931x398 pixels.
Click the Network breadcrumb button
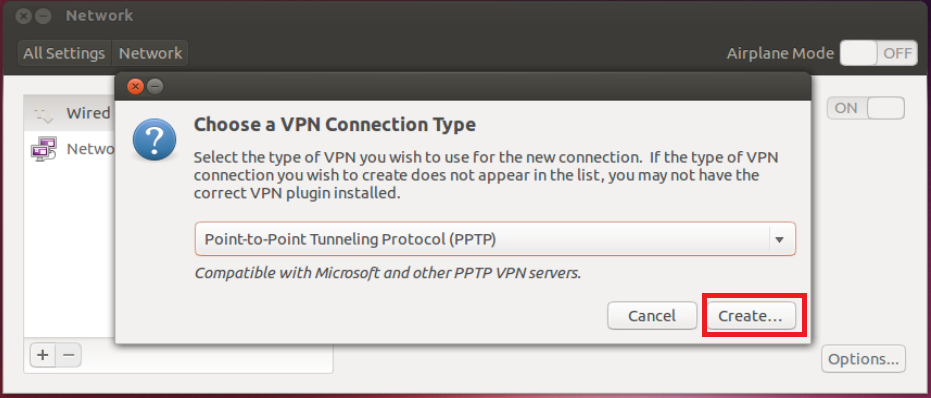click(x=150, y=53)
